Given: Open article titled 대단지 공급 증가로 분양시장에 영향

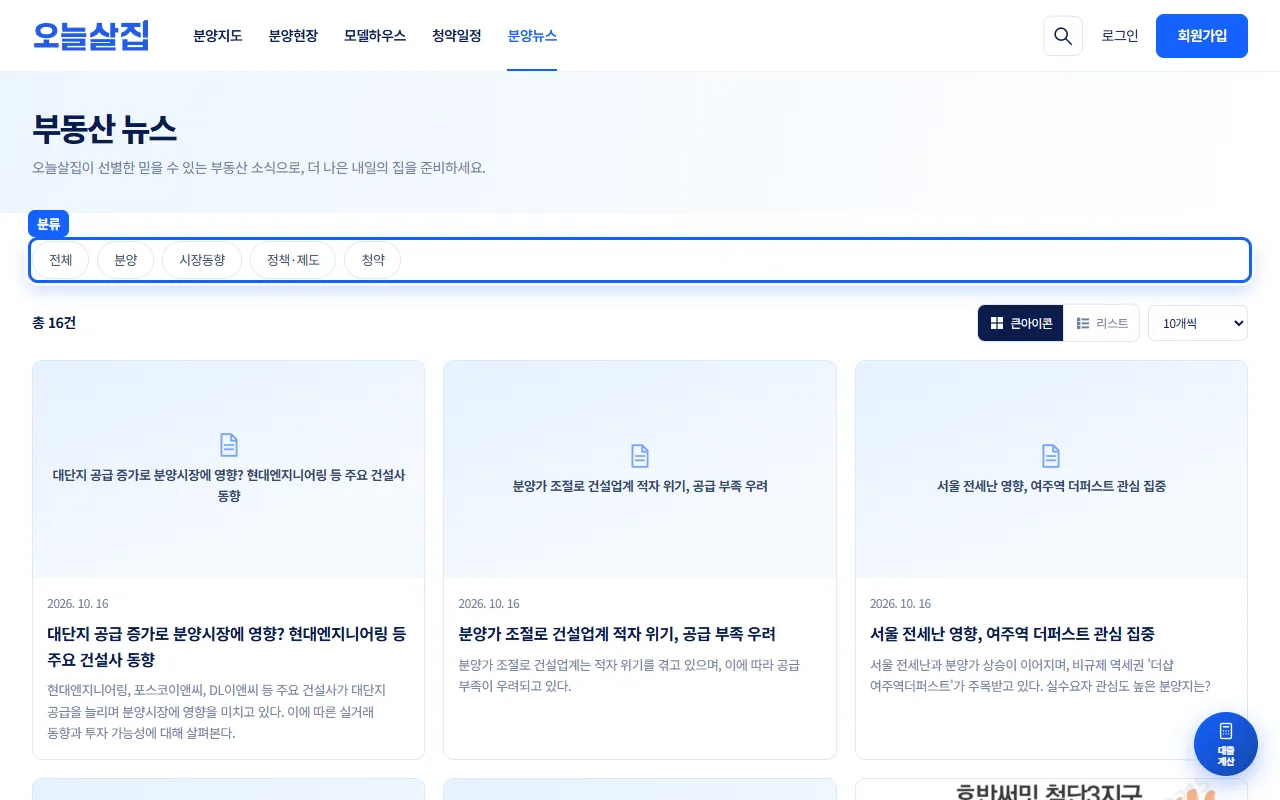Looking at the screenshot, I should [x=227, y=647].
